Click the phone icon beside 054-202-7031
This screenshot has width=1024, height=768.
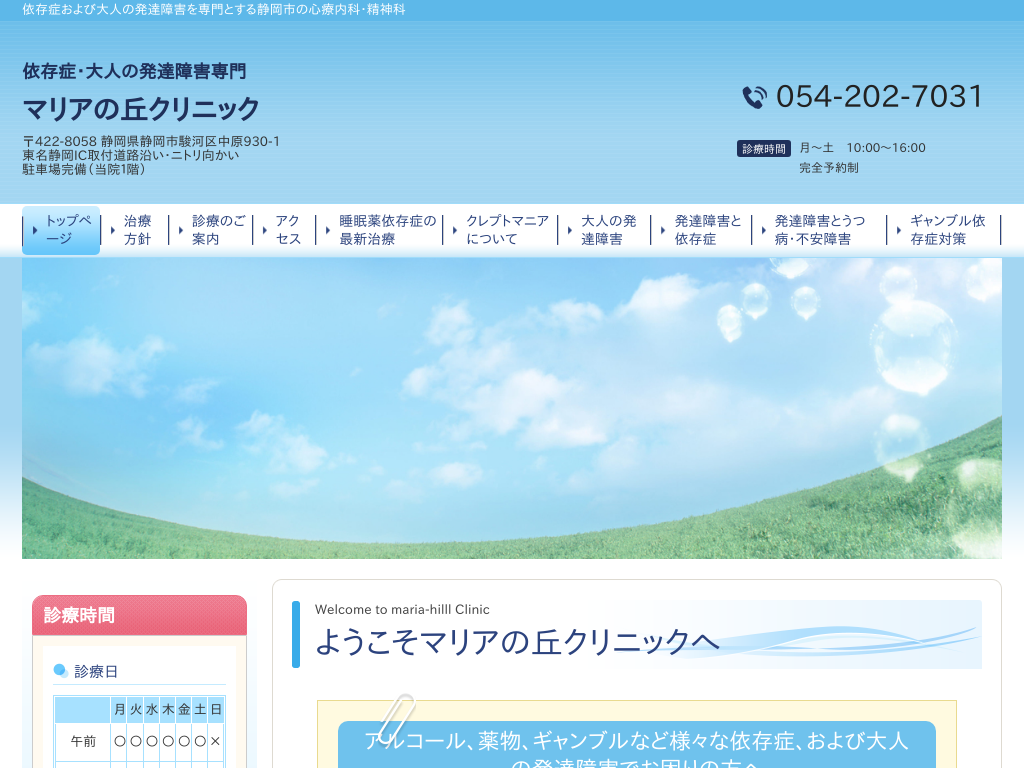coord(754,97)
